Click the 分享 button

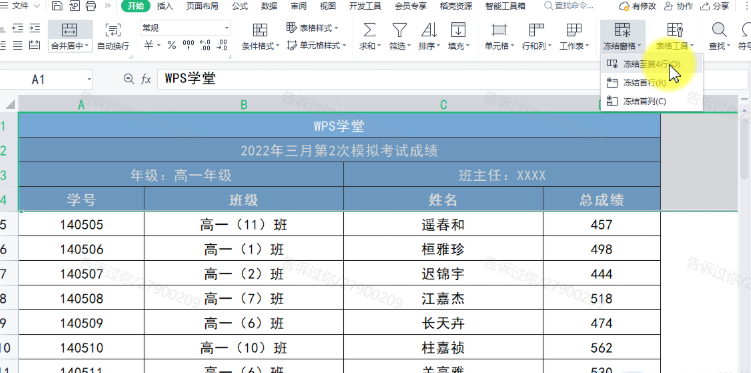pos(714,6)
